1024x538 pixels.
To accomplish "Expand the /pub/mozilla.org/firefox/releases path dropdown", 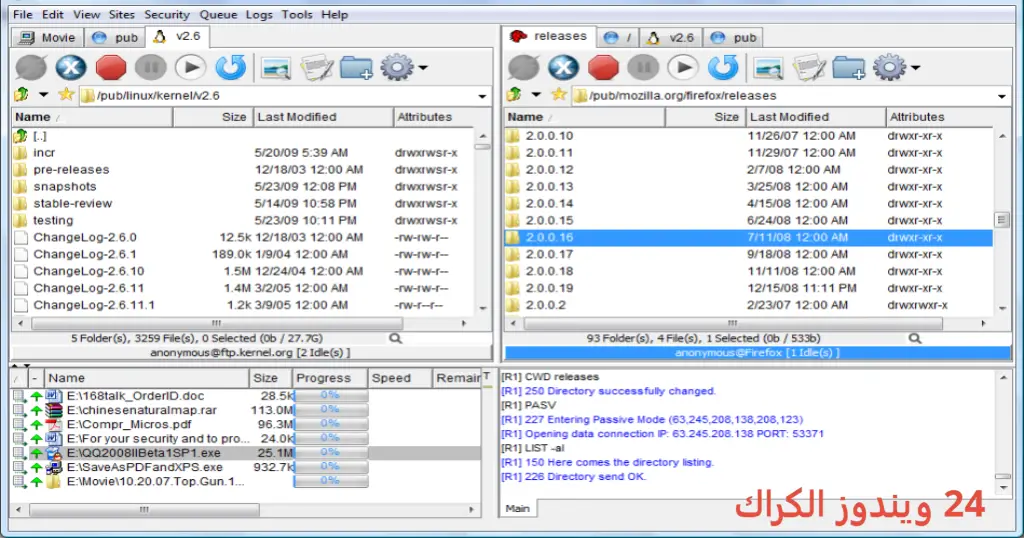I will pos(1001,96).
